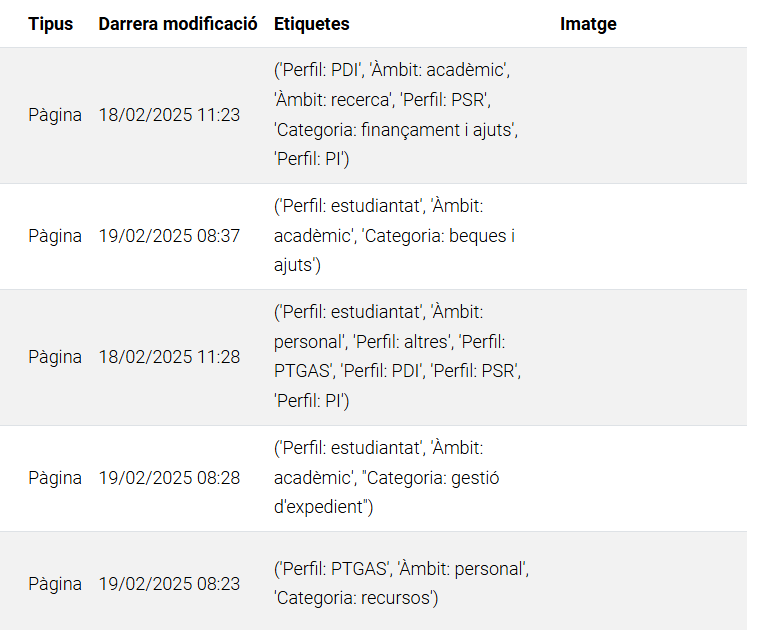Click the empty Imatge cell in the 'Categoria: recursos' row
This screenshot has width=780, height=630.
point(650,584)
